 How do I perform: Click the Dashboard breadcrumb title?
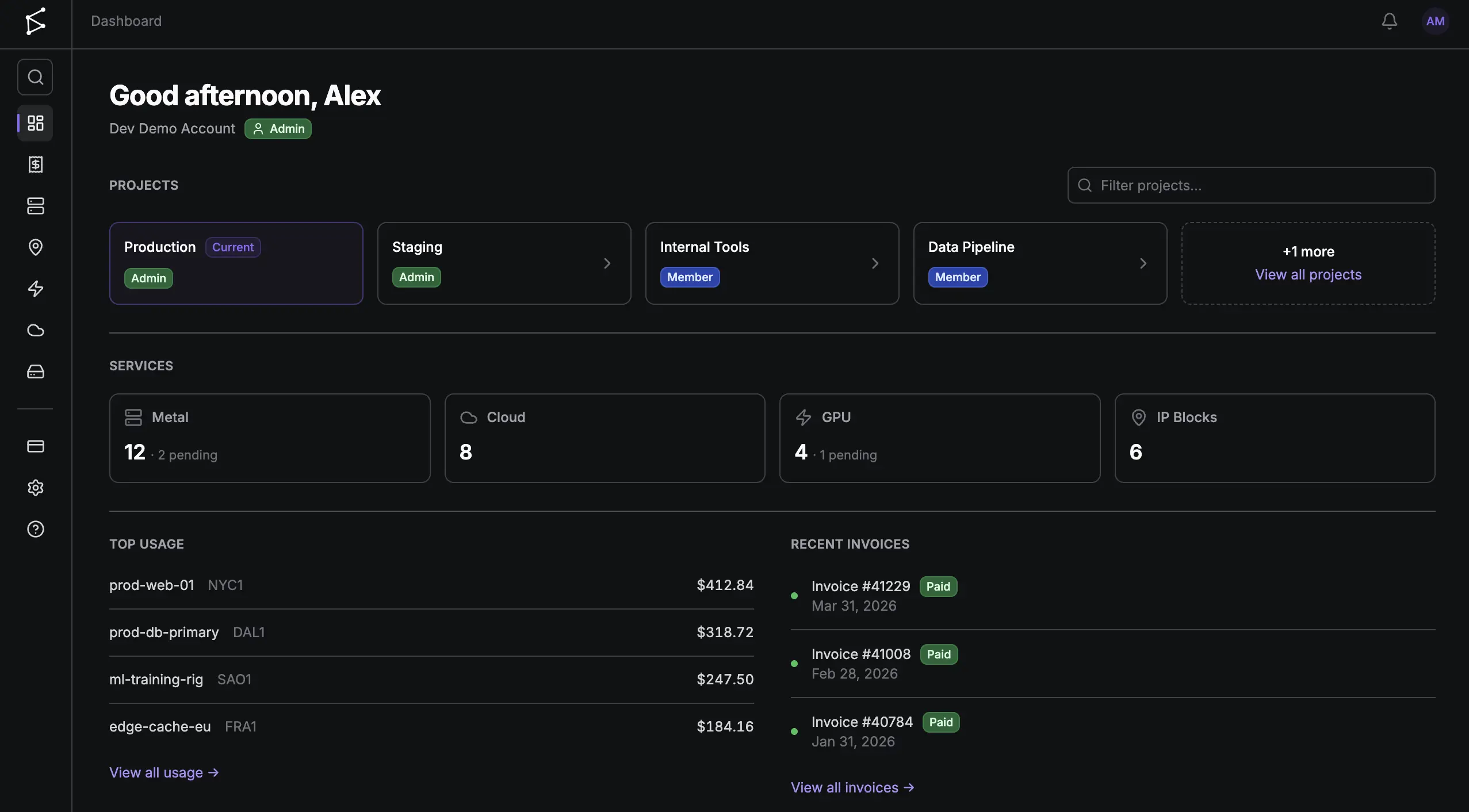127,21
